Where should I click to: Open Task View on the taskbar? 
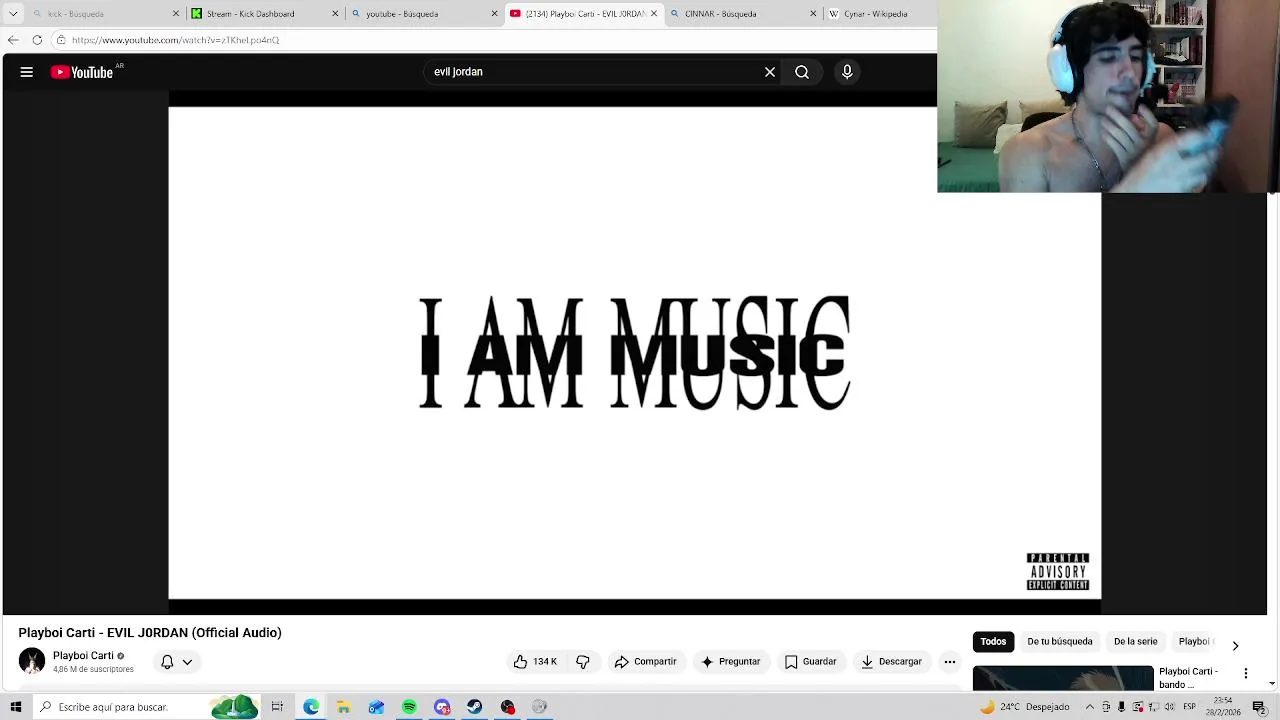(277, 707)
